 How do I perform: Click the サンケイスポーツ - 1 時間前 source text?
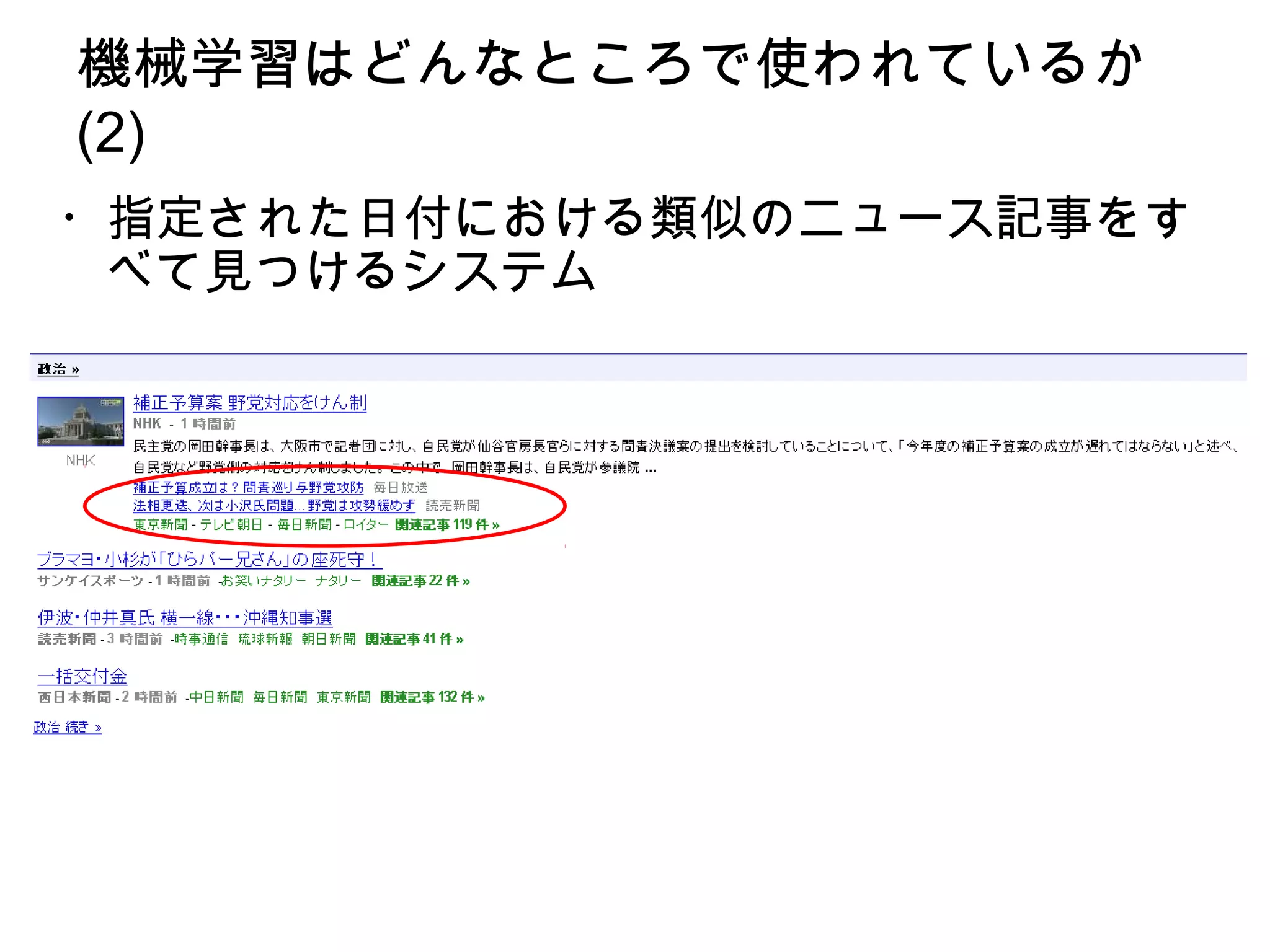[x=123, y=581]
